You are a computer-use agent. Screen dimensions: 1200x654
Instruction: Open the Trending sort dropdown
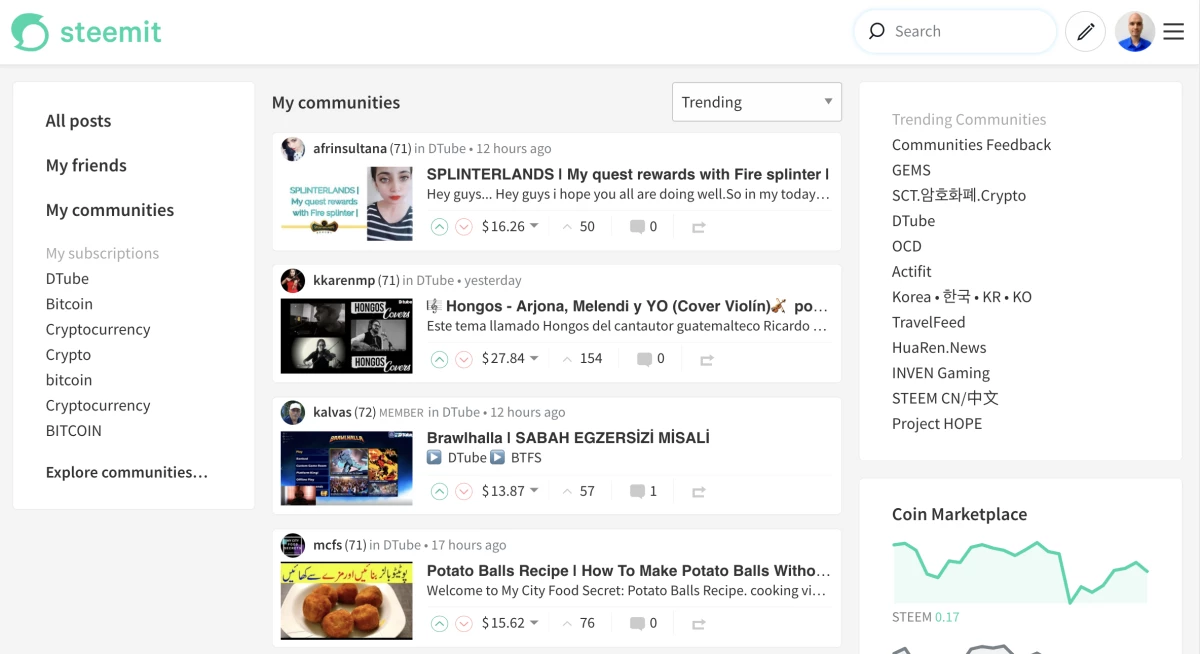click(x=756, y=102)
